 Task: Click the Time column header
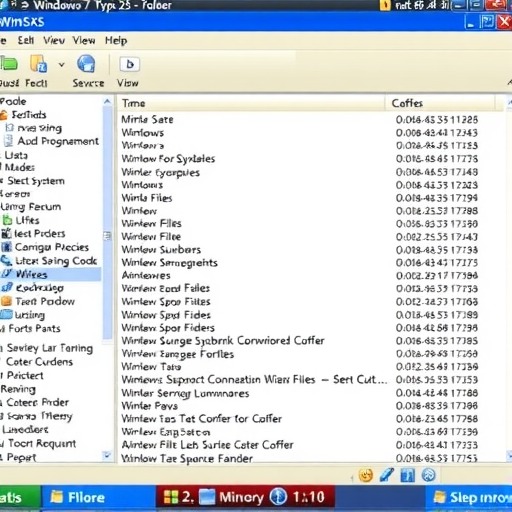click(x=251, y=103)
